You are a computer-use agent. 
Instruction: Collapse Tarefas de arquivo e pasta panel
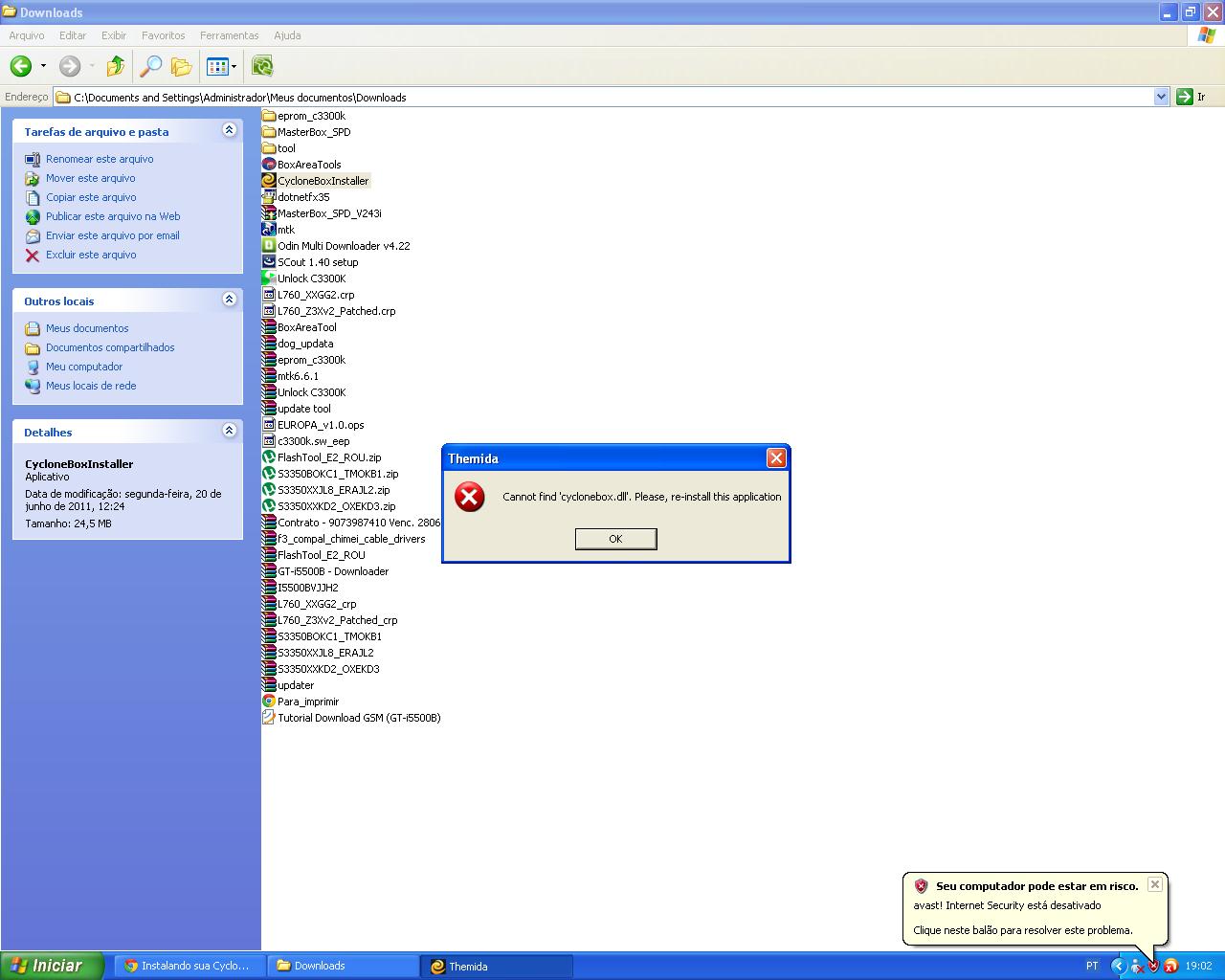229,130
